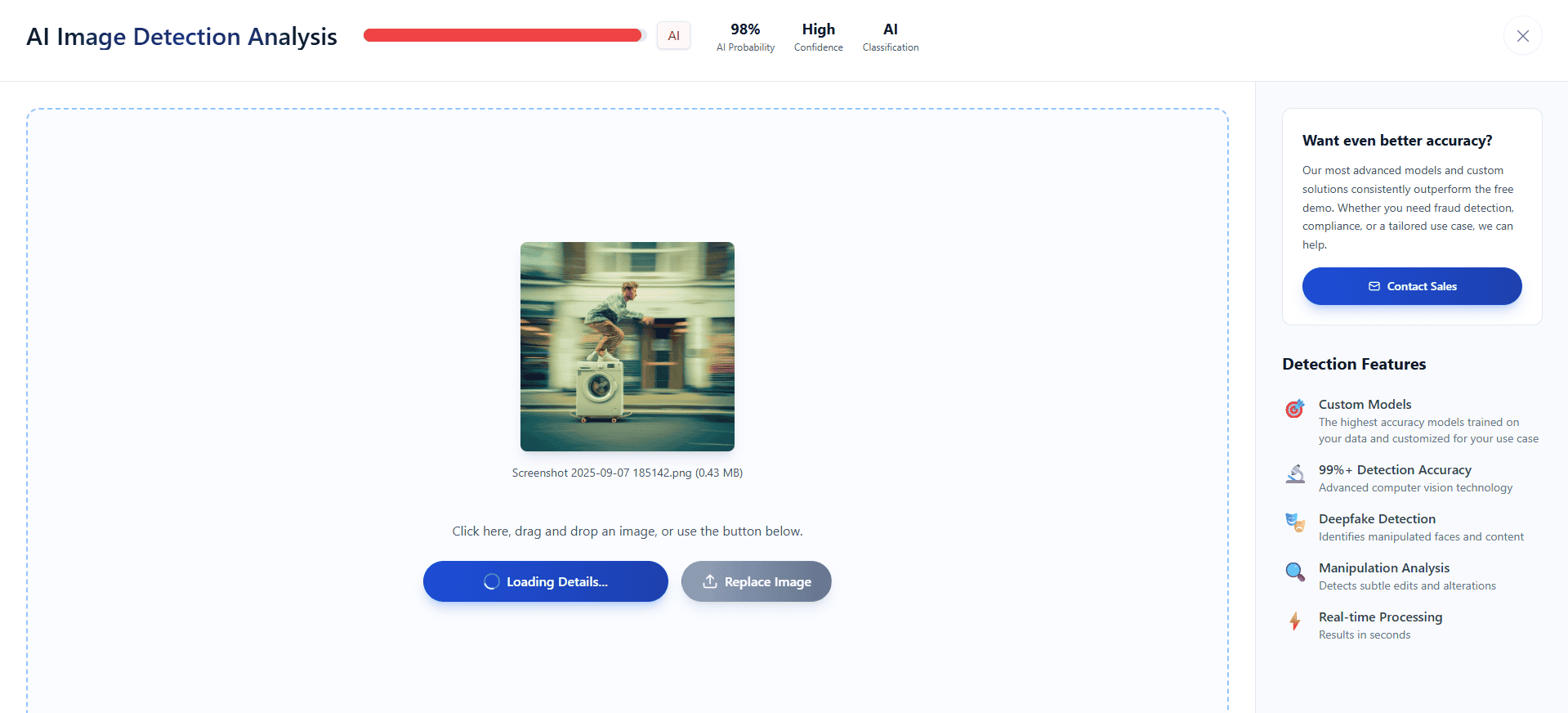Click Detects subtle edits and alterations text
The width and height of the screenshot is (1568, 713).
pyautogui.click(x=1407, y=585)
